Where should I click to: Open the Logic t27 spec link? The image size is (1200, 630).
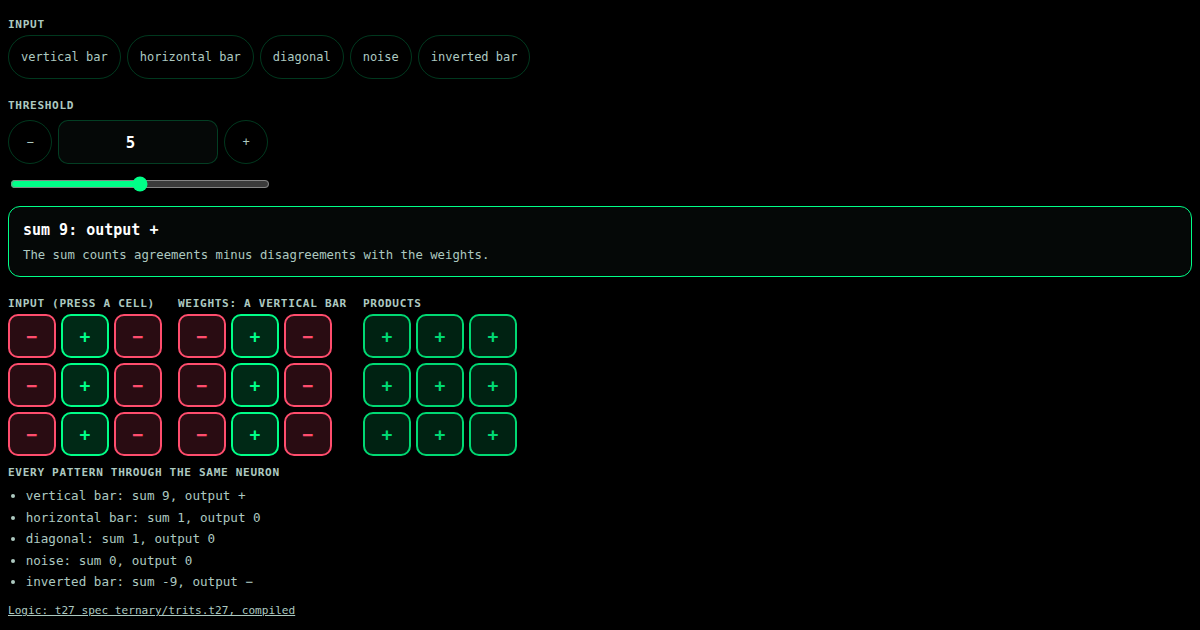click(152, 610)
